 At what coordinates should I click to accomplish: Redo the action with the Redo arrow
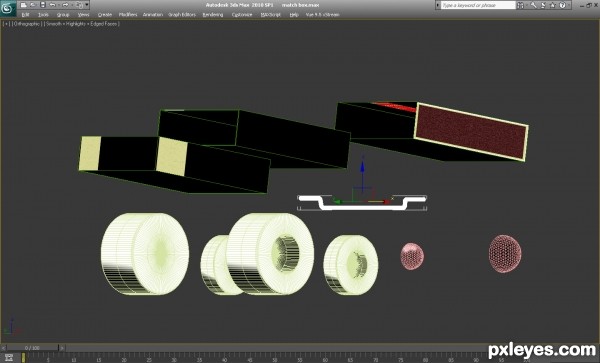[x=65, y=5]
